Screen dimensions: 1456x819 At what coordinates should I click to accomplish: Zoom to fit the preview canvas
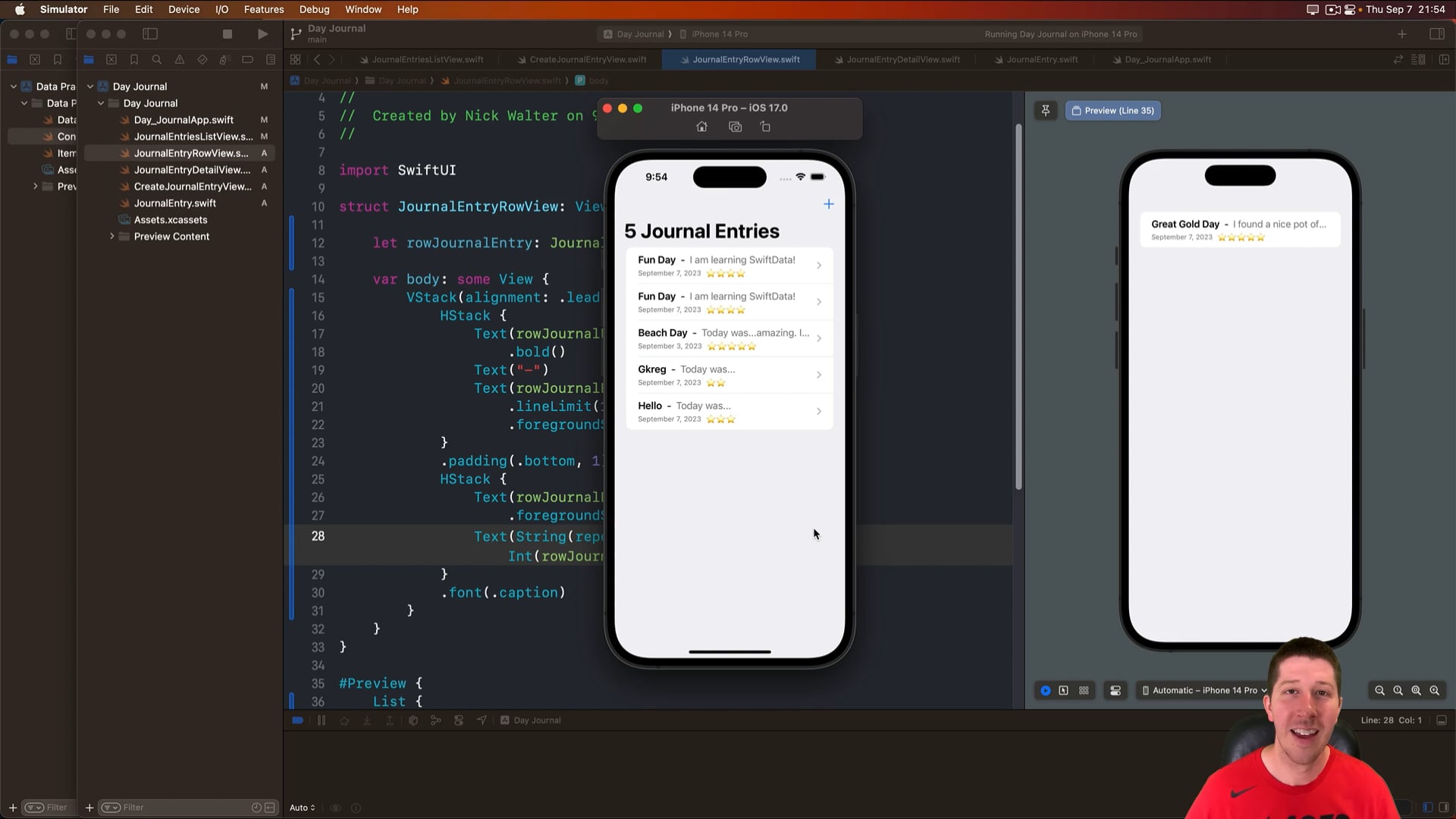1417,691
